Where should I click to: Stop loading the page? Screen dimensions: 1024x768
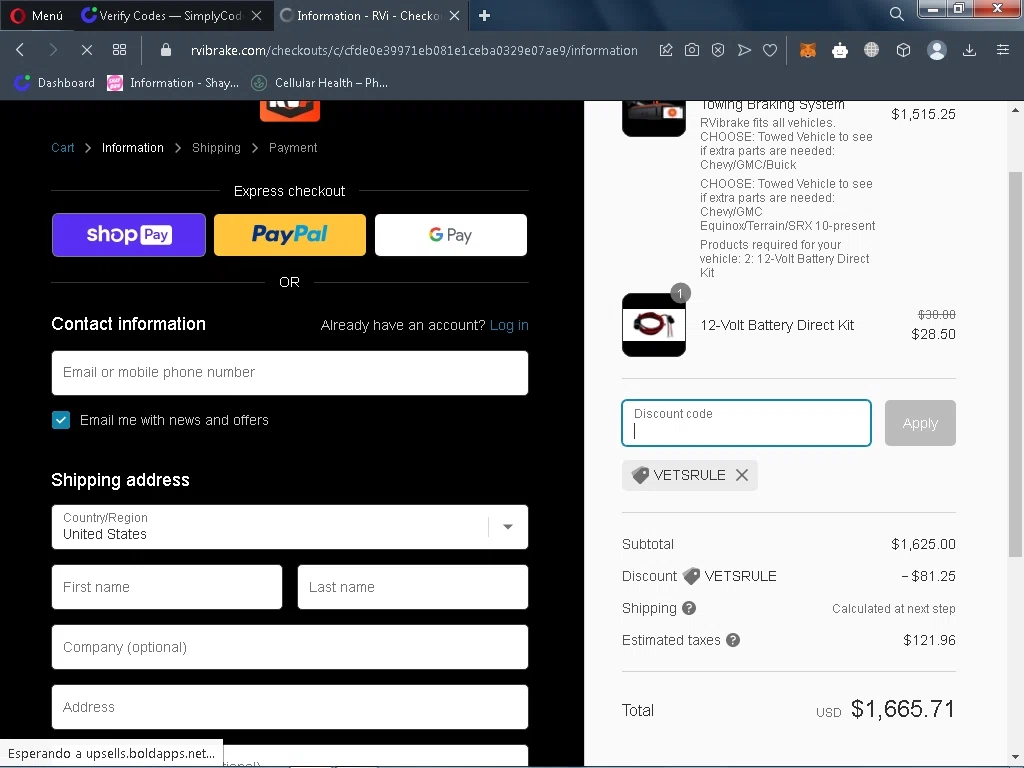tap(86, 50)
